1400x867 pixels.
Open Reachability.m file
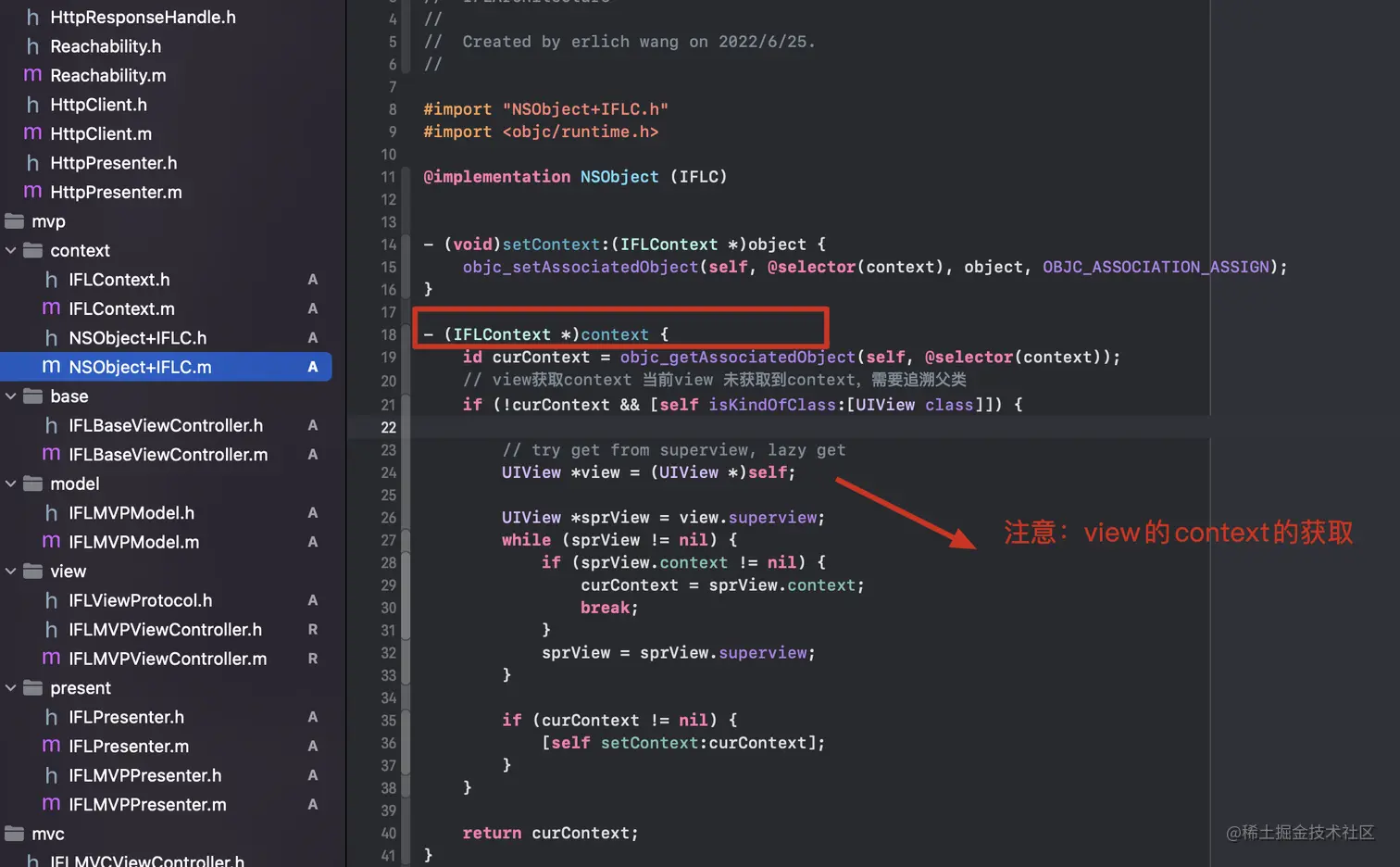coord(108,75)
